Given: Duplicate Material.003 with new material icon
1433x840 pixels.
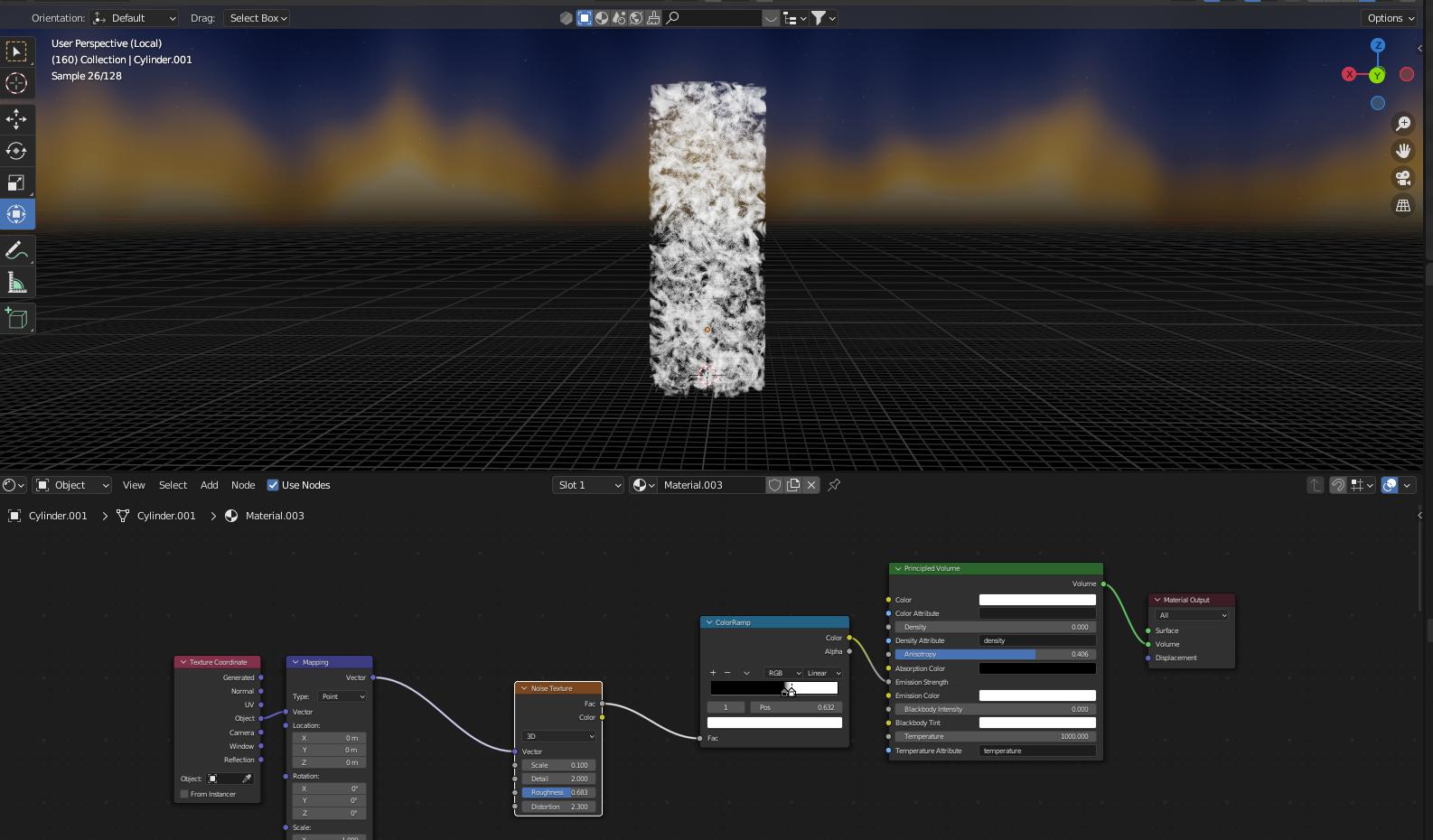Looking at the screenshot, I should (x=793, y=485).
